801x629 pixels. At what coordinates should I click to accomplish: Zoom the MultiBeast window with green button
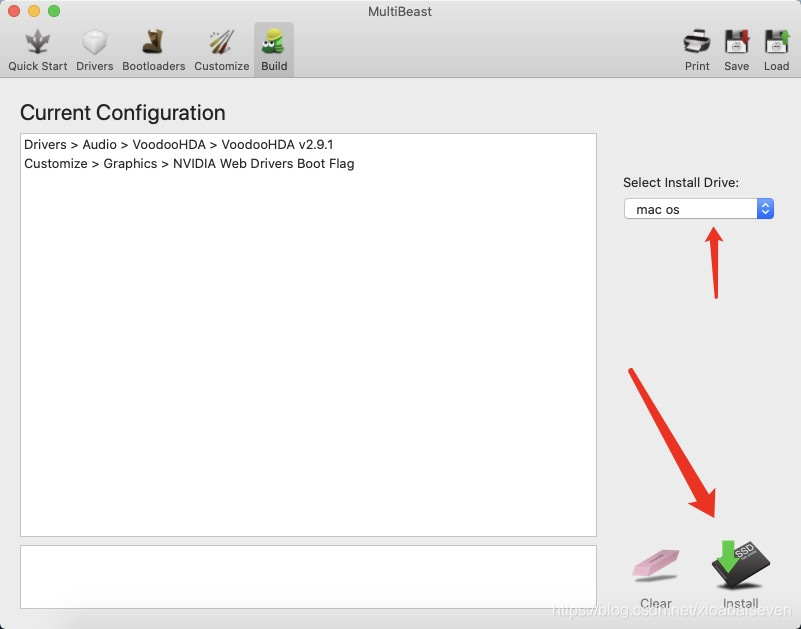[x=54, y=11]
